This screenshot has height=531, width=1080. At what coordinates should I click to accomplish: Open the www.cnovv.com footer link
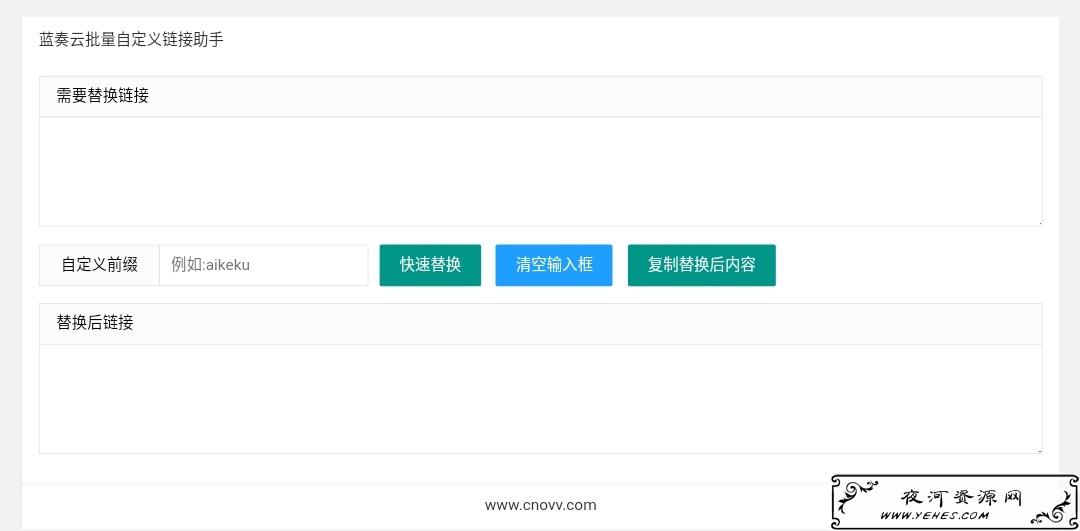pyautogui.click(x=541, y=506)
